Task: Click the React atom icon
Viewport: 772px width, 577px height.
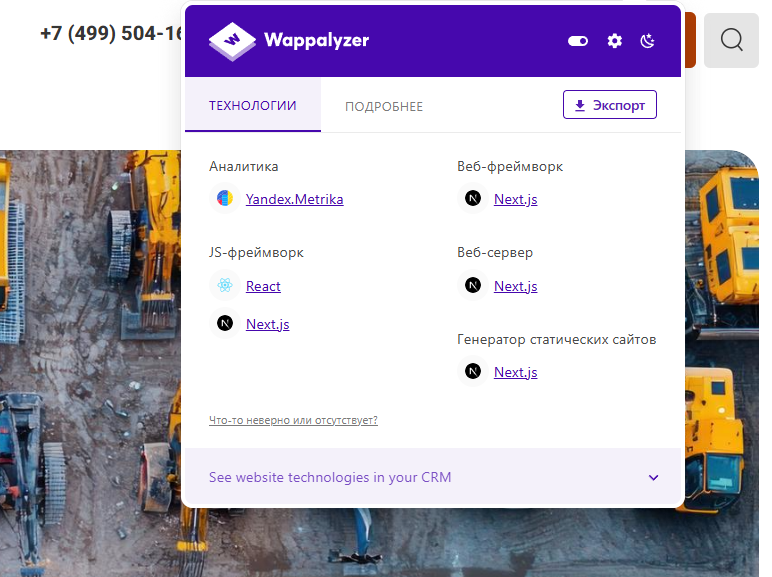Action: coord(225,286)
